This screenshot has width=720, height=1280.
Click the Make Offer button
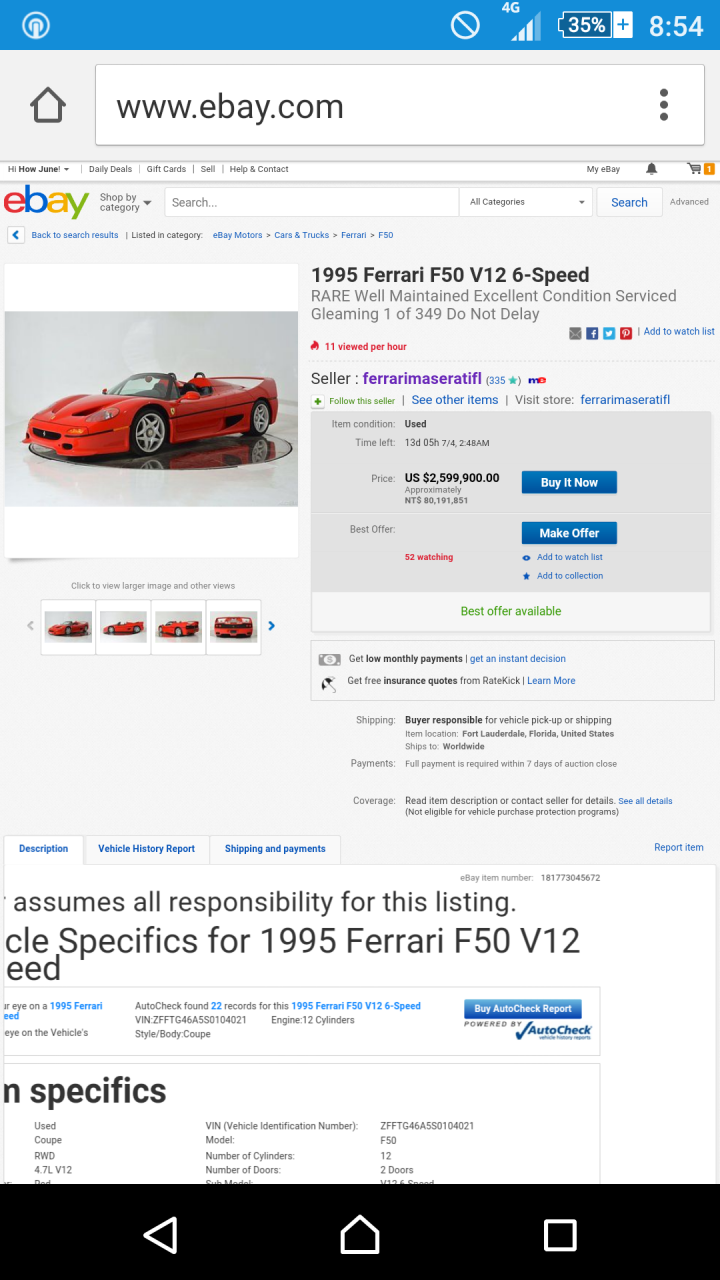569,533
